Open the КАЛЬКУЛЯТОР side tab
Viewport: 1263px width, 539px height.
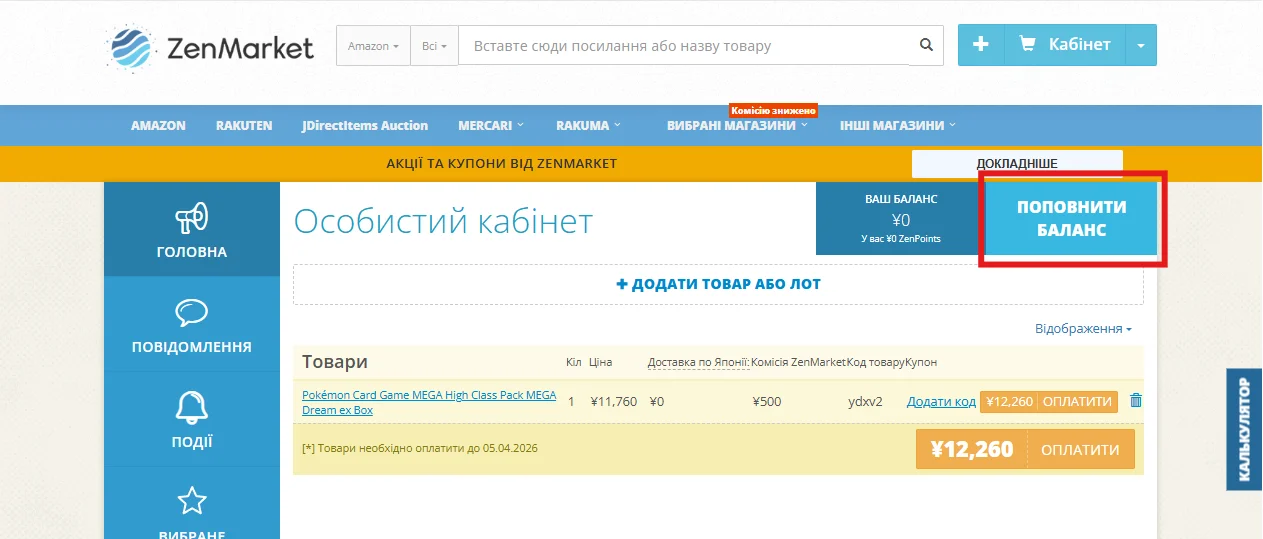click(1245, 430)
